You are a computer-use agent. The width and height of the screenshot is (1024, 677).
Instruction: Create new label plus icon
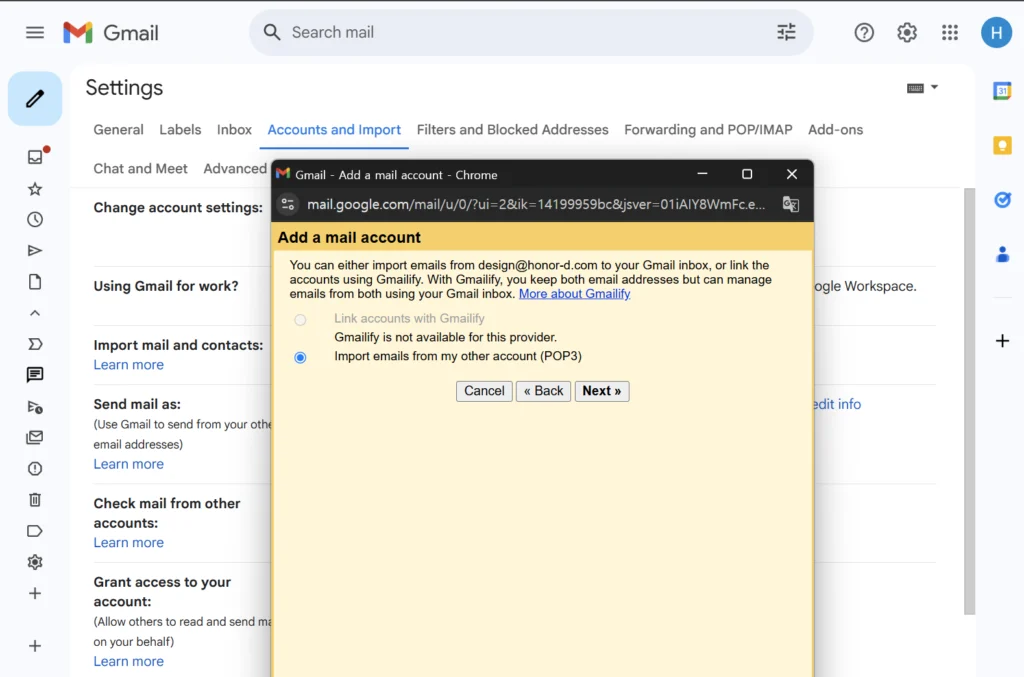tap(35, 593)
